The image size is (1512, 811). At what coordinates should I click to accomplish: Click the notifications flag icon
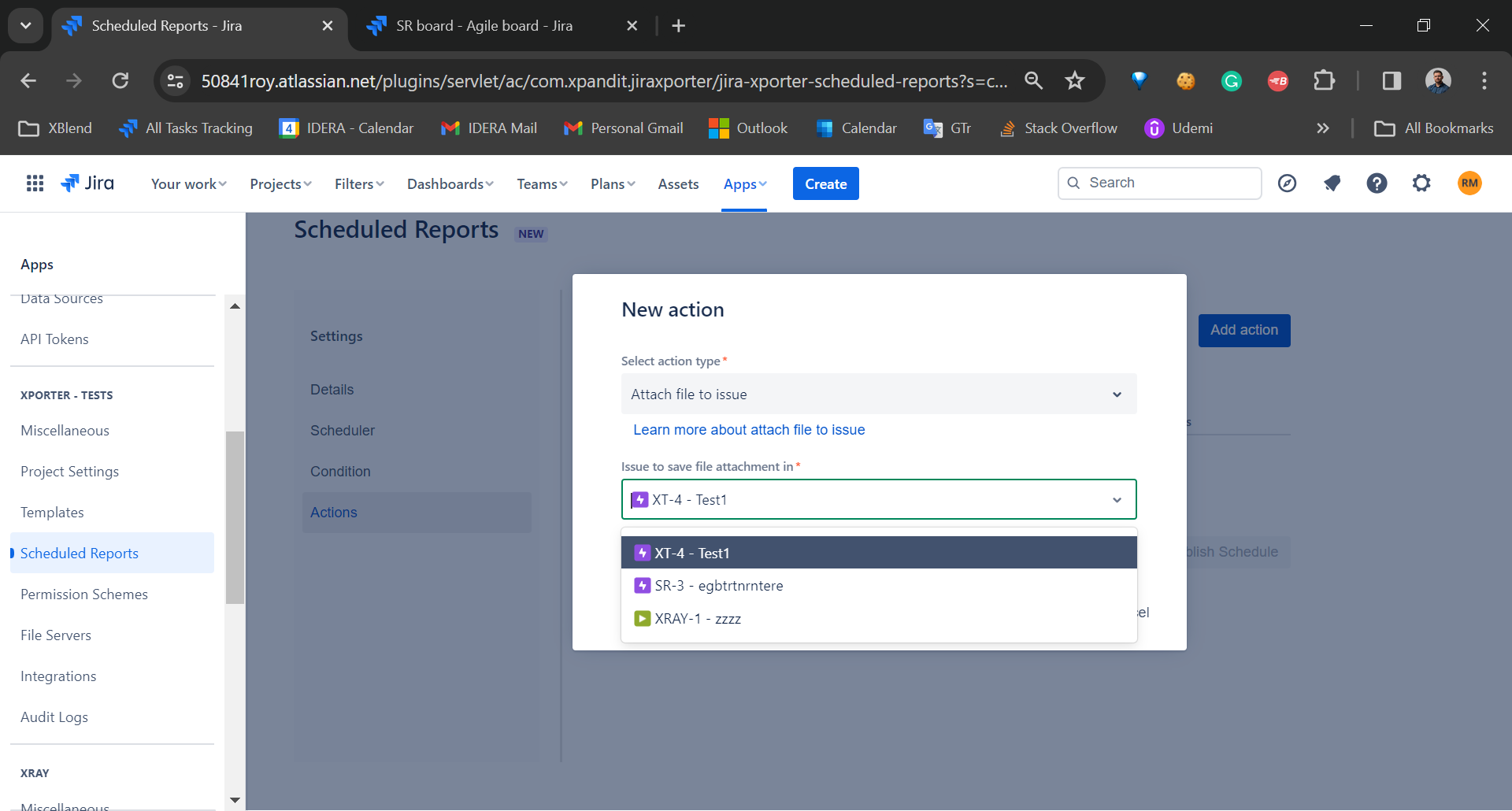(1332, 183)
